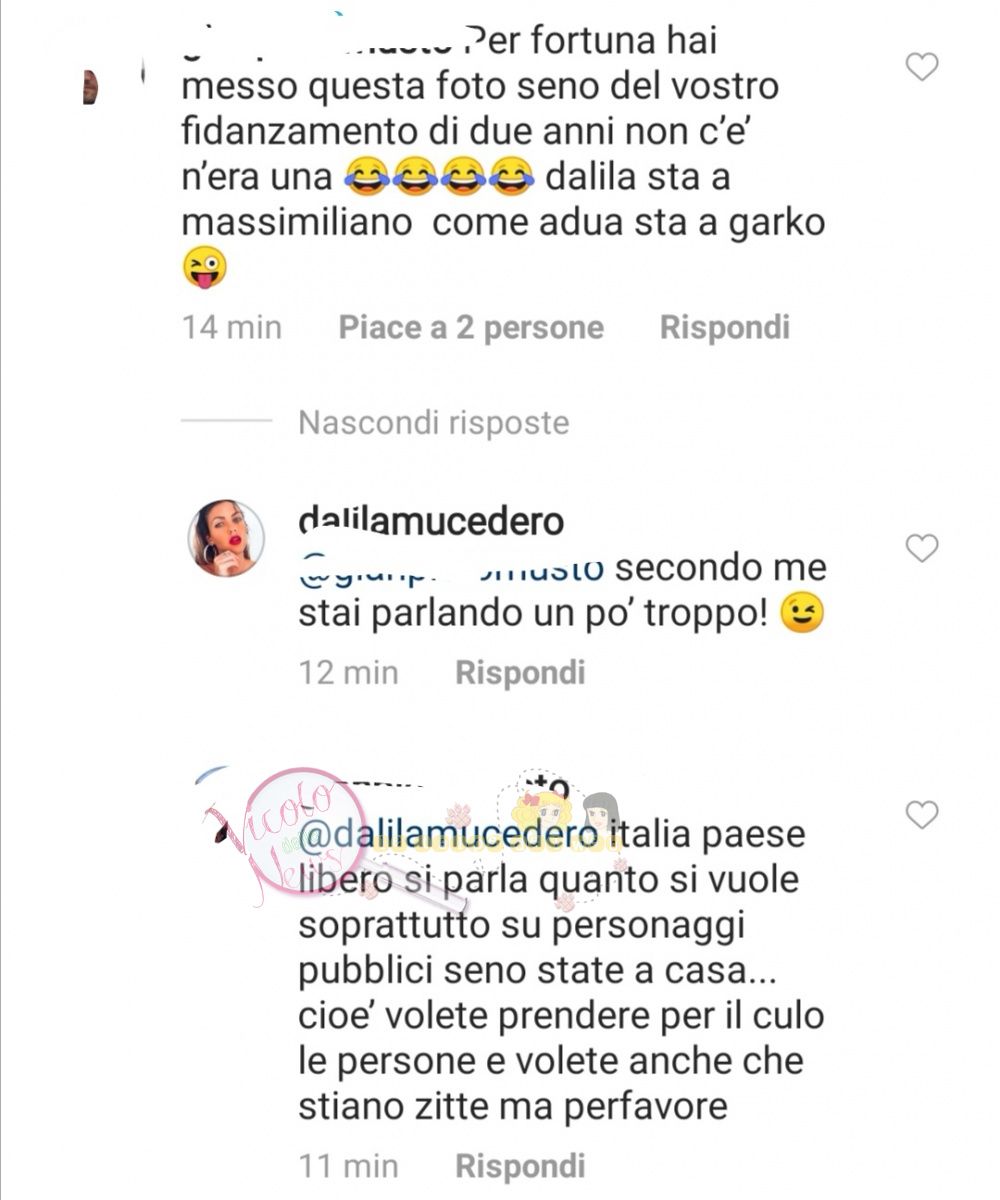Reply to the 11 min old comment

[x=520, y=1166]
